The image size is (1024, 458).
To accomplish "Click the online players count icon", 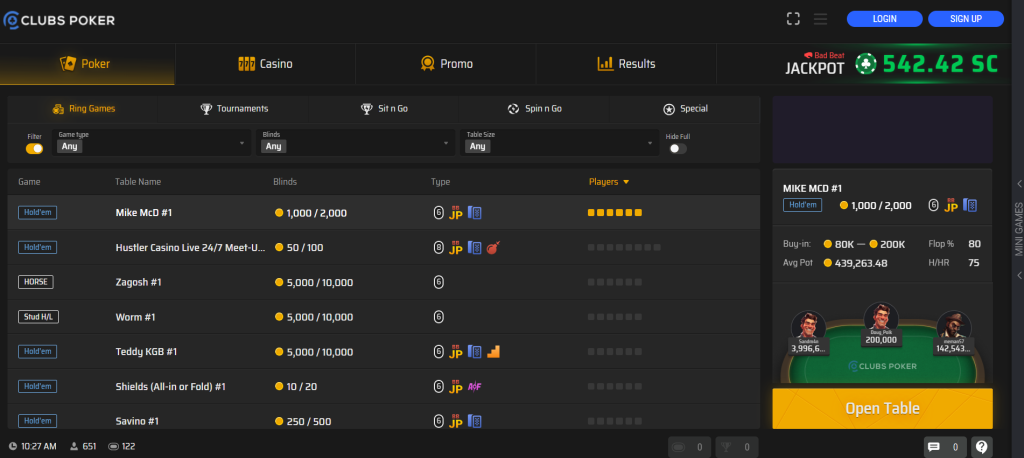I will tap(74, 446).
